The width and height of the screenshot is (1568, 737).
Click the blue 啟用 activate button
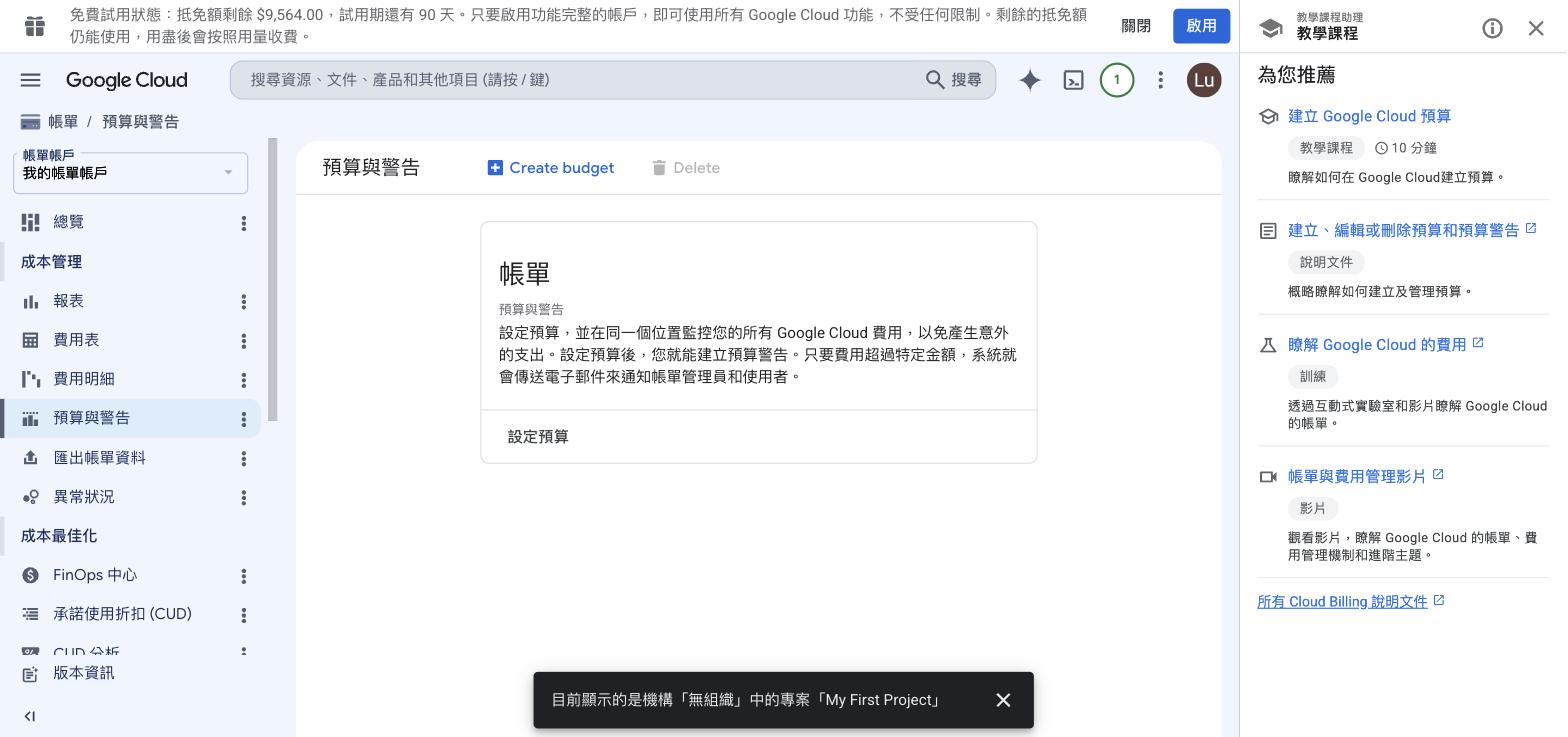pyautogui.click(x=1201, y=26)
